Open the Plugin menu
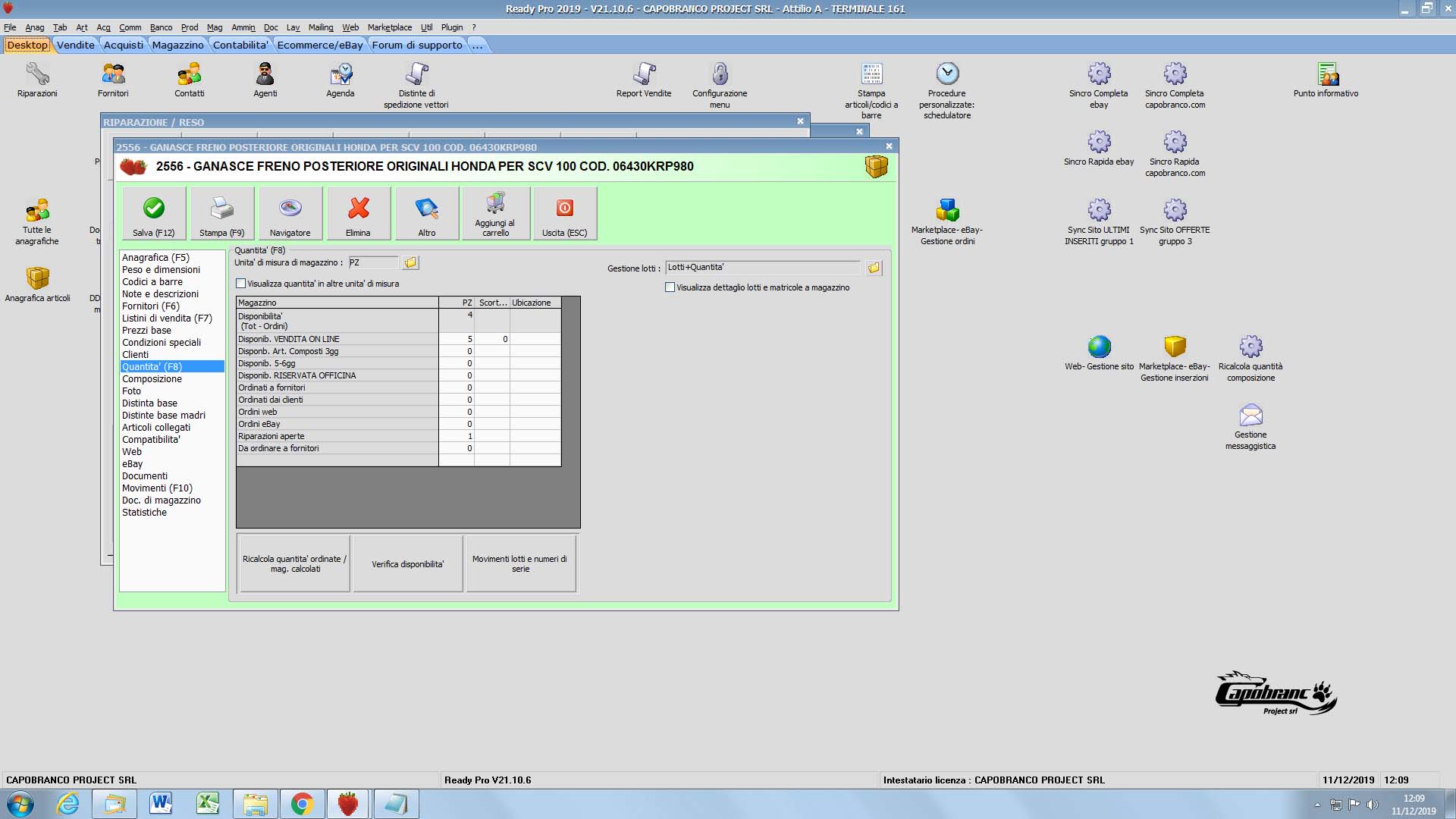Screen dimensions: 1456x819 coord(452,27)
